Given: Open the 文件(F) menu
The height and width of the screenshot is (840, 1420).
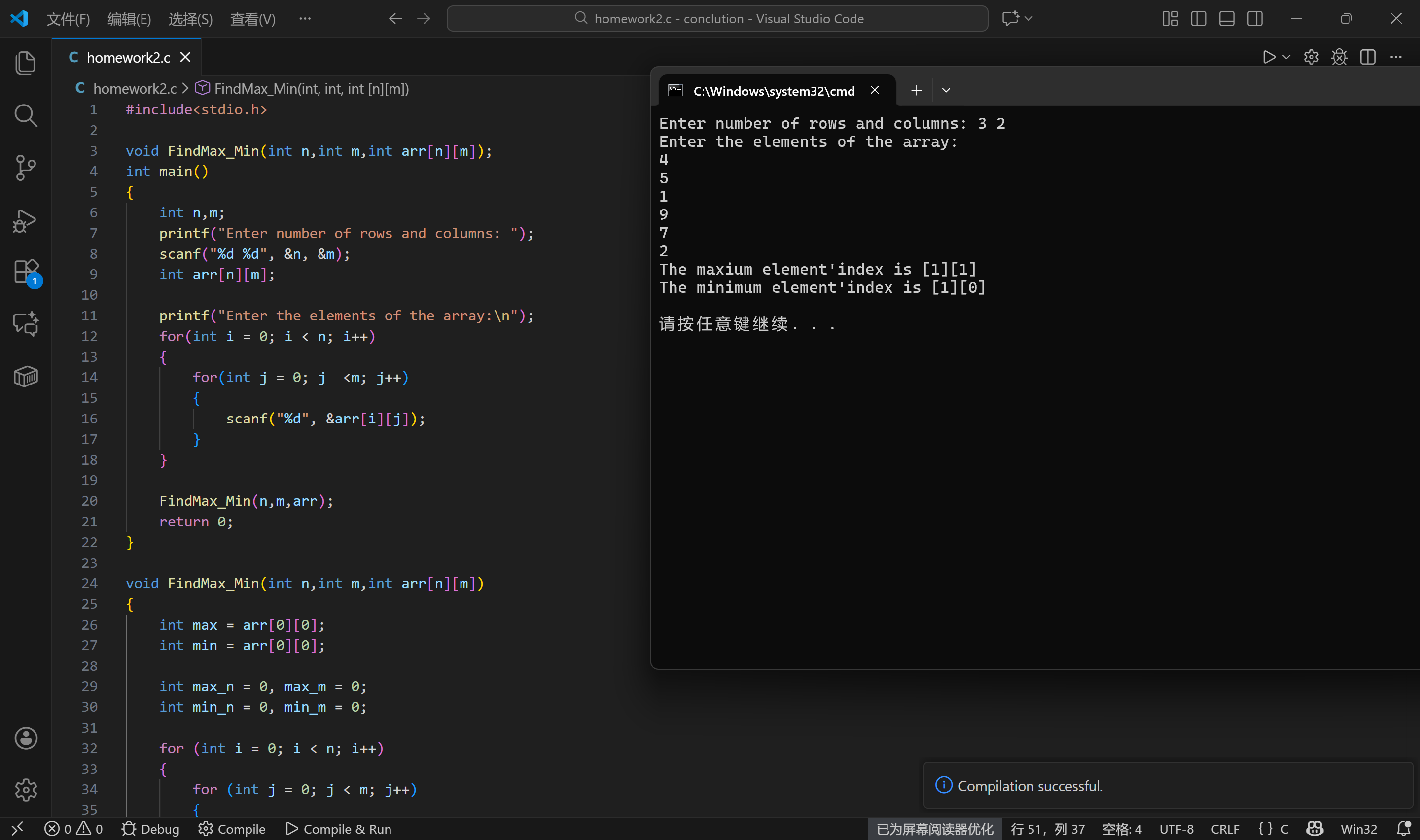Looking at the screenshot, I should [68, 19].
